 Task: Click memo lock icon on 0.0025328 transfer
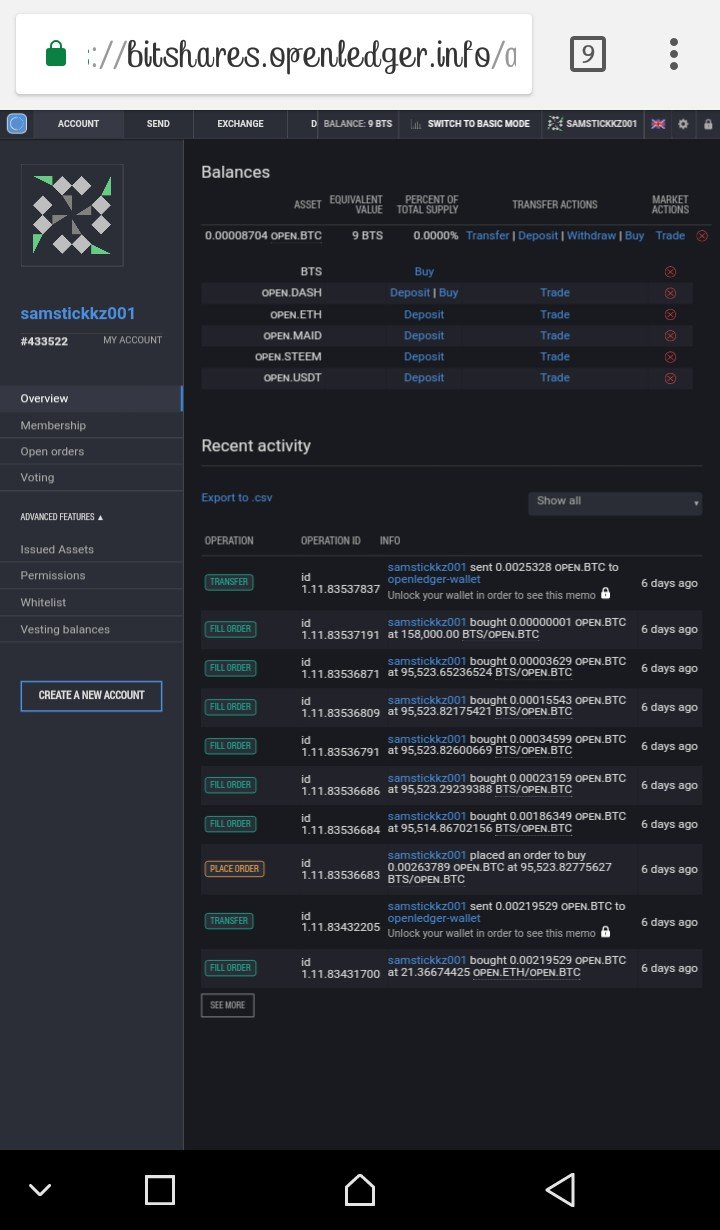pos(606,594)
